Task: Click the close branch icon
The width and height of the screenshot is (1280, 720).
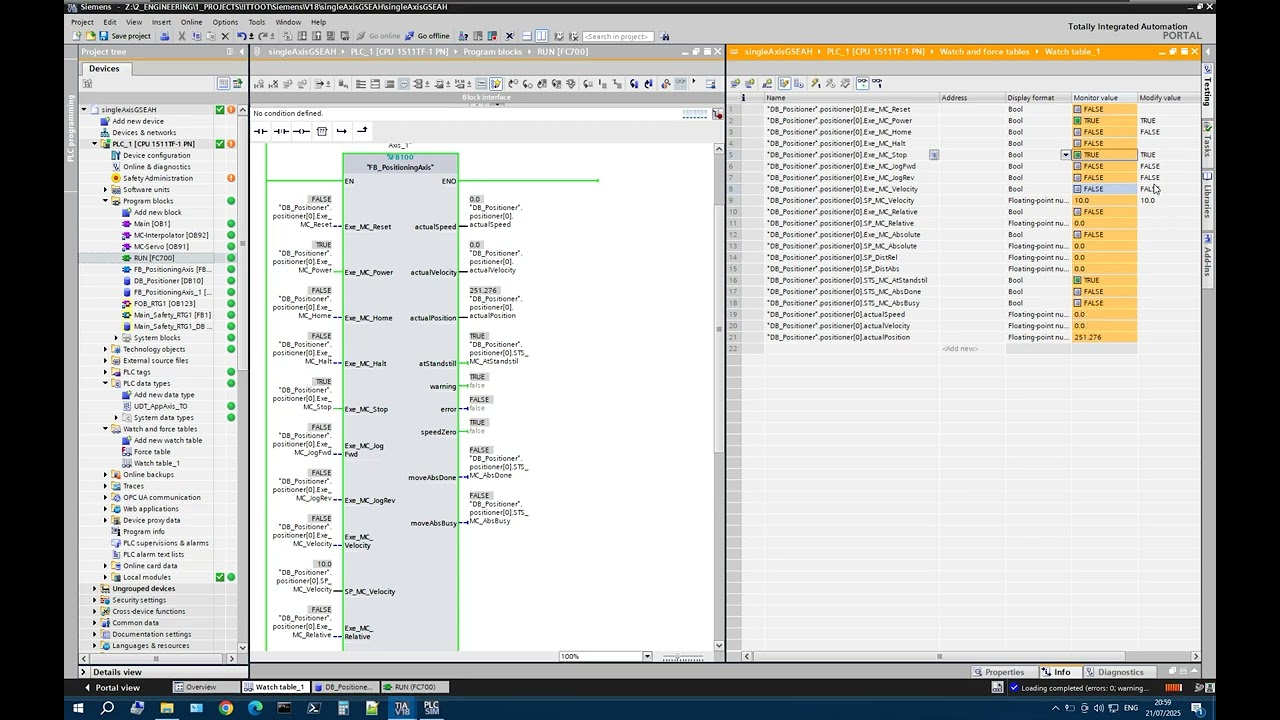Action: [362, 131]
